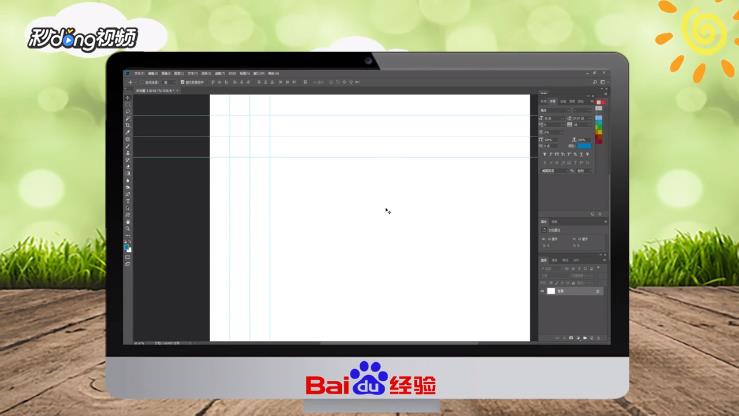Select the Spot Healing Brush tool
This screenshot has width=739, height=416.
[x=128, y=139]
